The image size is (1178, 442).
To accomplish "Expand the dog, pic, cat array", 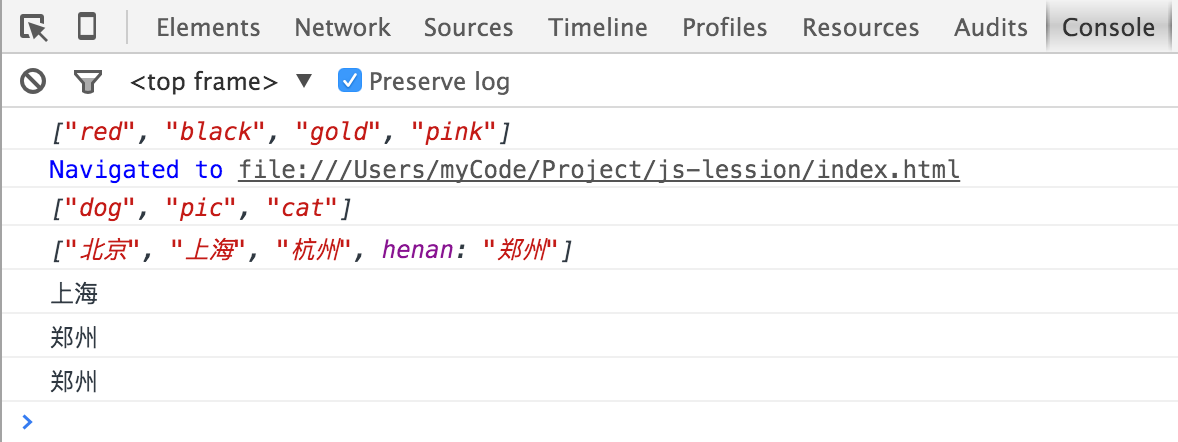I will 201,208.
